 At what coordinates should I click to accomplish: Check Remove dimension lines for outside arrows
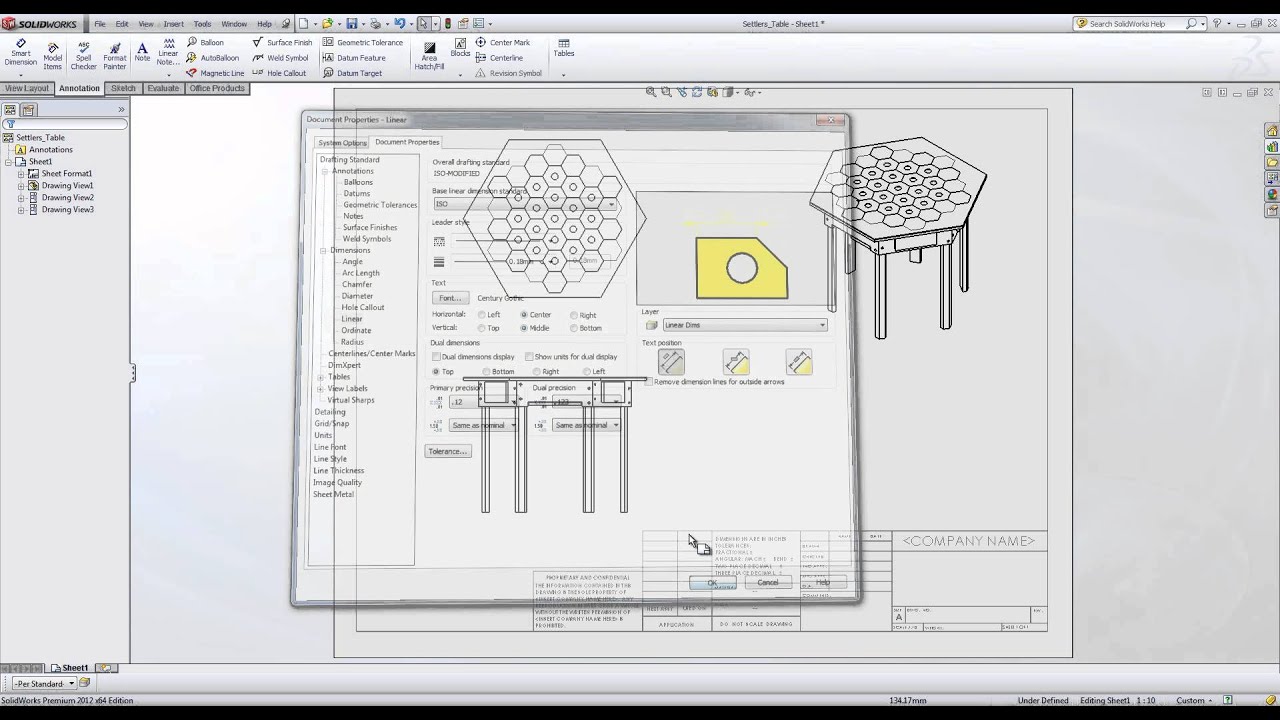point(650,382)
